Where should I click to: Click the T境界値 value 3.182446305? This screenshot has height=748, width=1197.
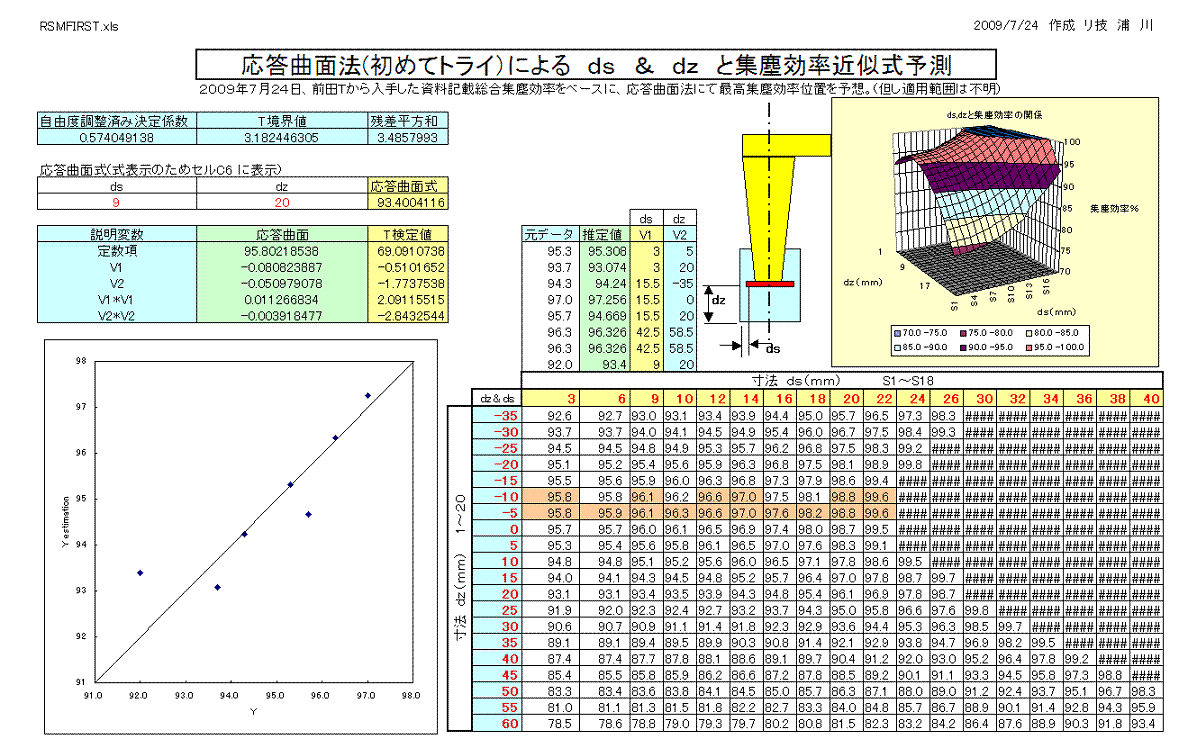[283, 137]
